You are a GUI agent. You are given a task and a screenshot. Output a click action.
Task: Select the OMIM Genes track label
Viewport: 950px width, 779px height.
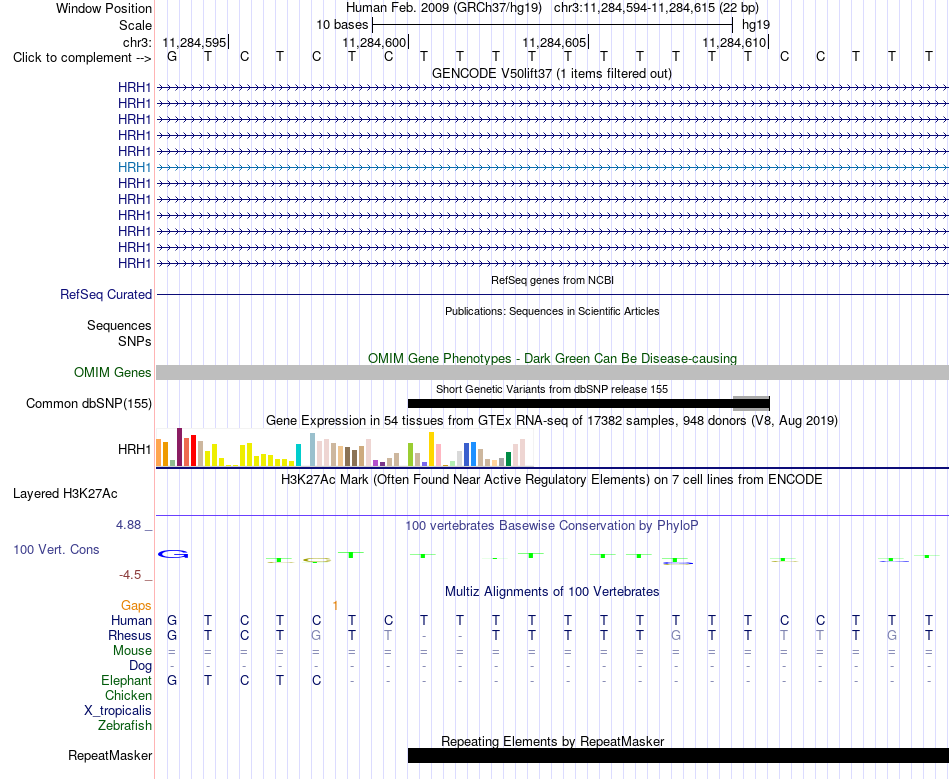click(x=113, y=373)
